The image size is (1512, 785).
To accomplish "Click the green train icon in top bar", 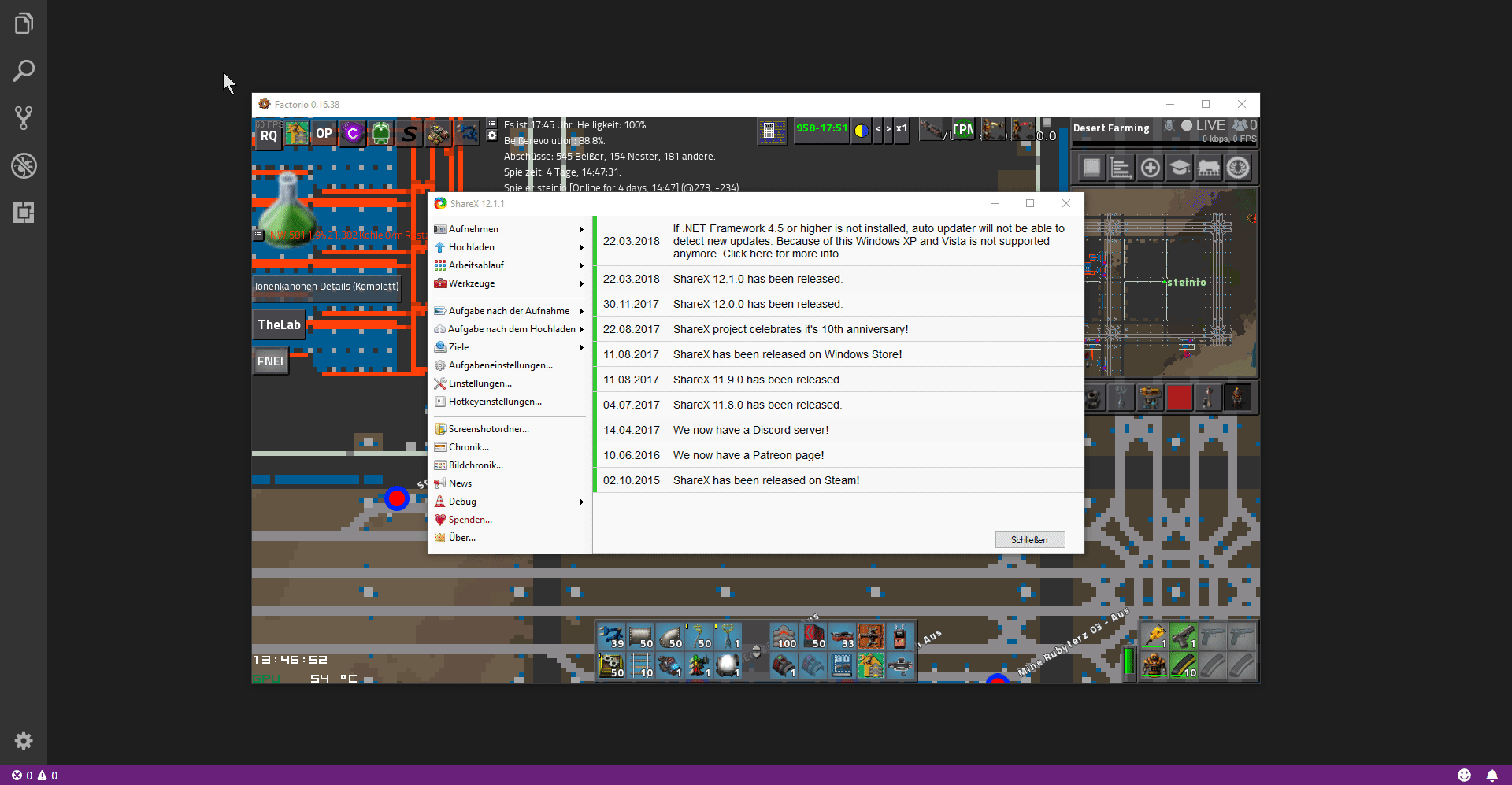I will (x=381, y=134).
